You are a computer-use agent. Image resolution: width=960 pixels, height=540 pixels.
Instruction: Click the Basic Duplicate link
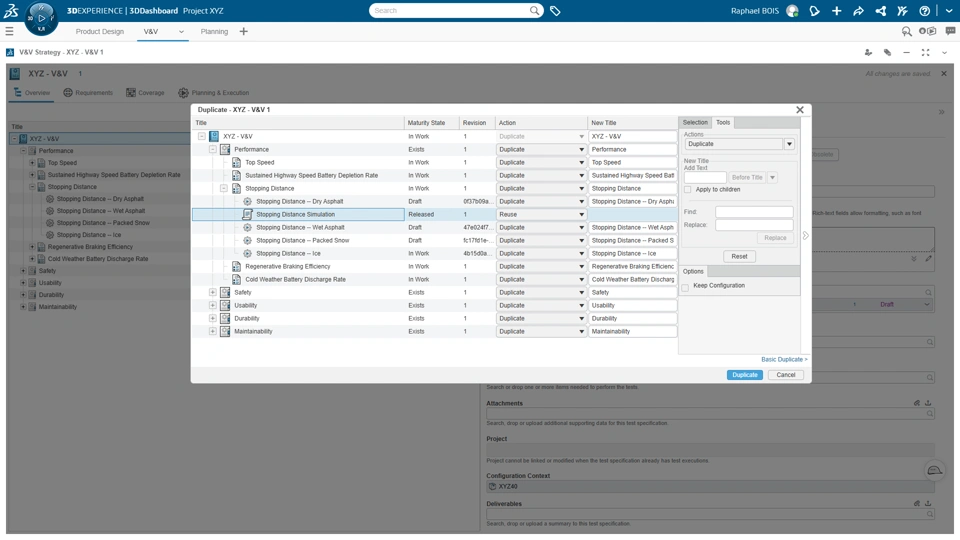[784, 359]
